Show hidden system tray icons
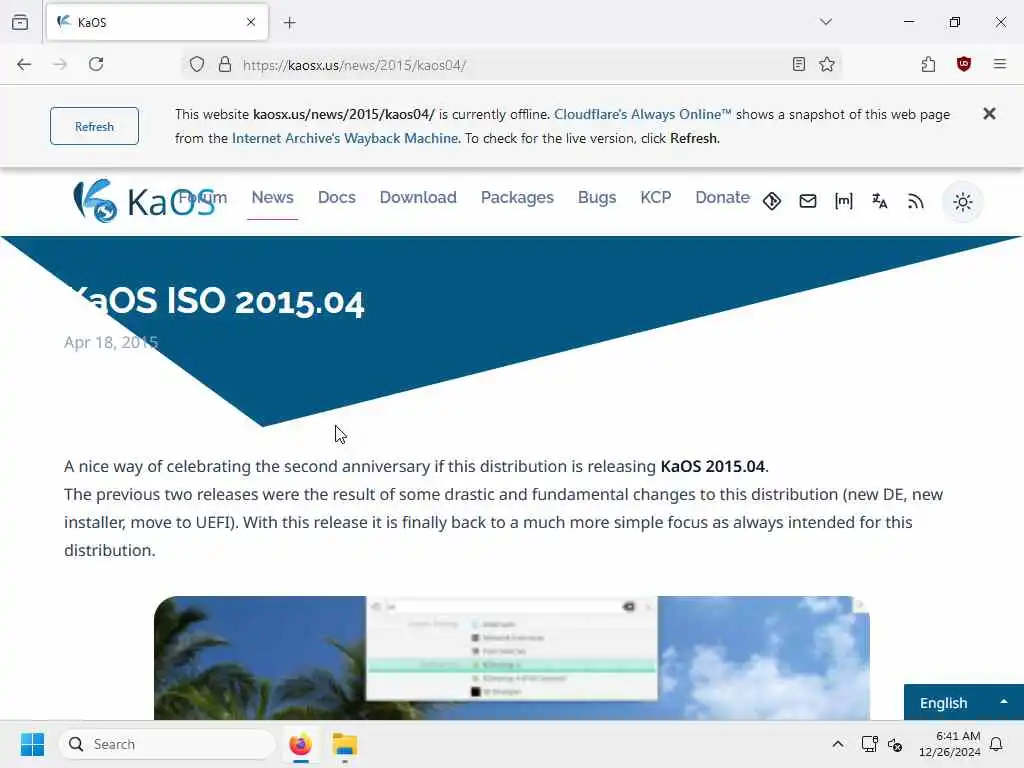Viewport: 1024px width, 768px height. pos(838,744)
